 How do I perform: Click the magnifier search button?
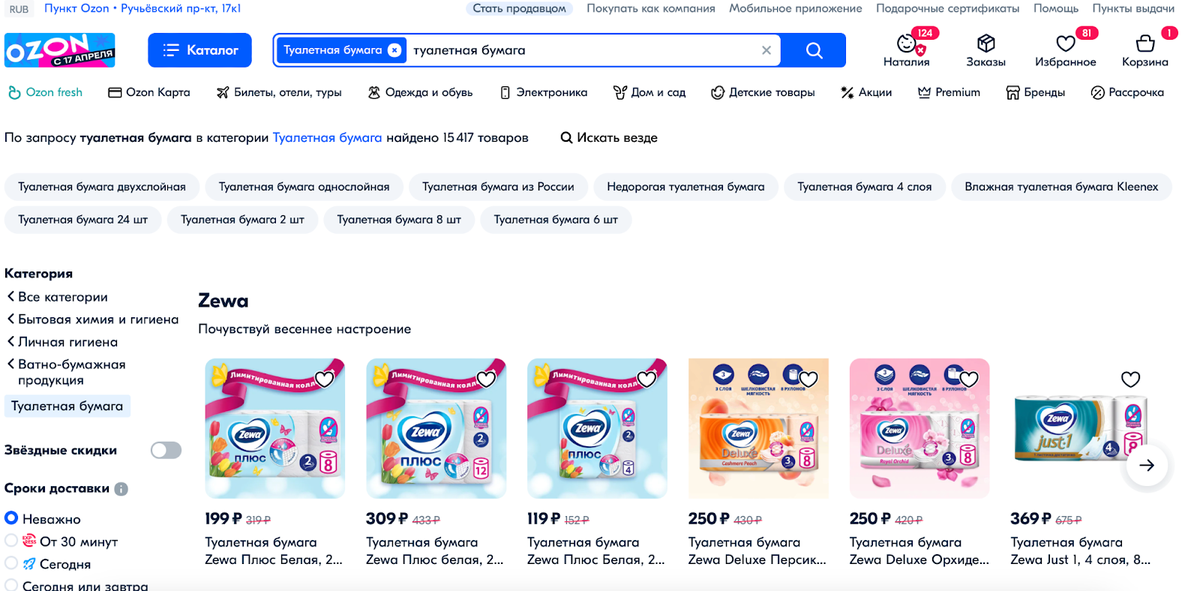[814, 50]
